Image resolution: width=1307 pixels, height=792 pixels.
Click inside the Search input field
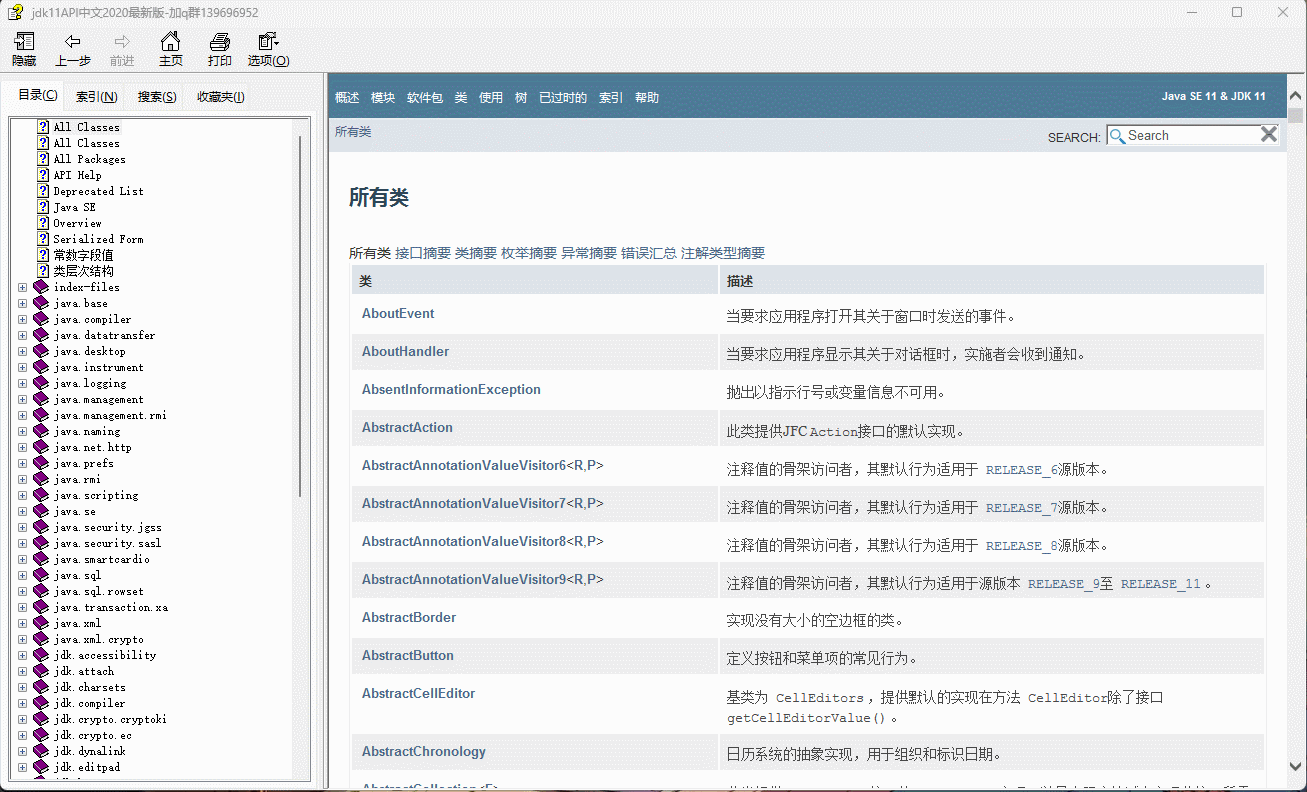1190,135
